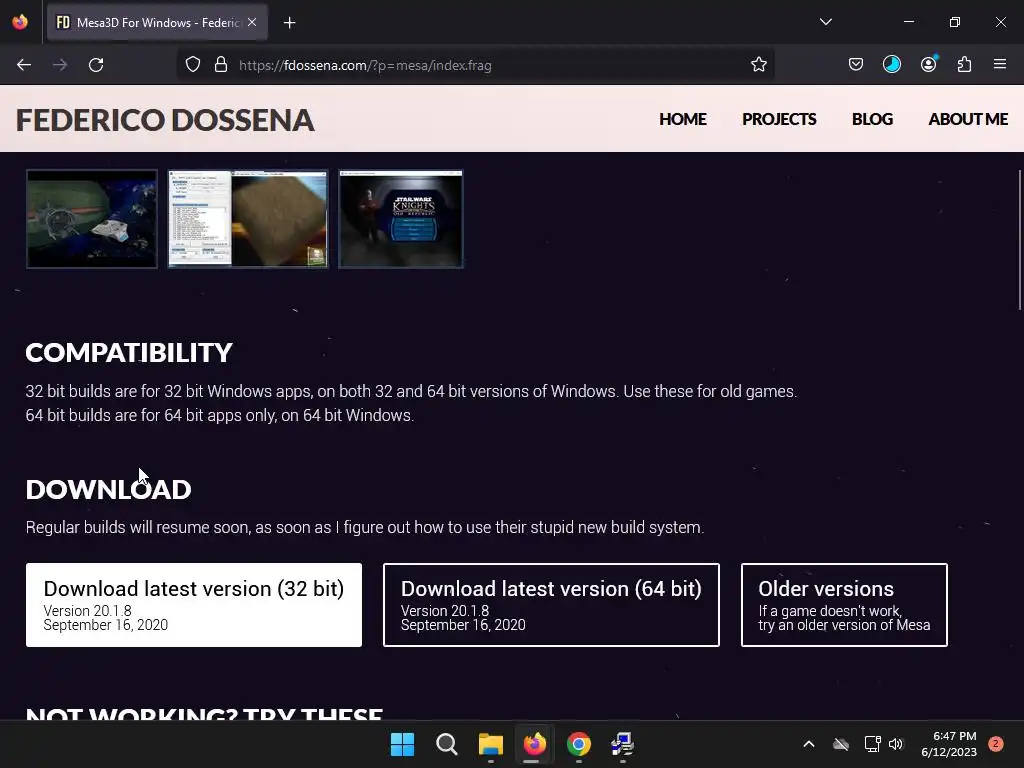Open the Windows Start menu
Viewport: 1024px width, 768px height.
(402, 744)
